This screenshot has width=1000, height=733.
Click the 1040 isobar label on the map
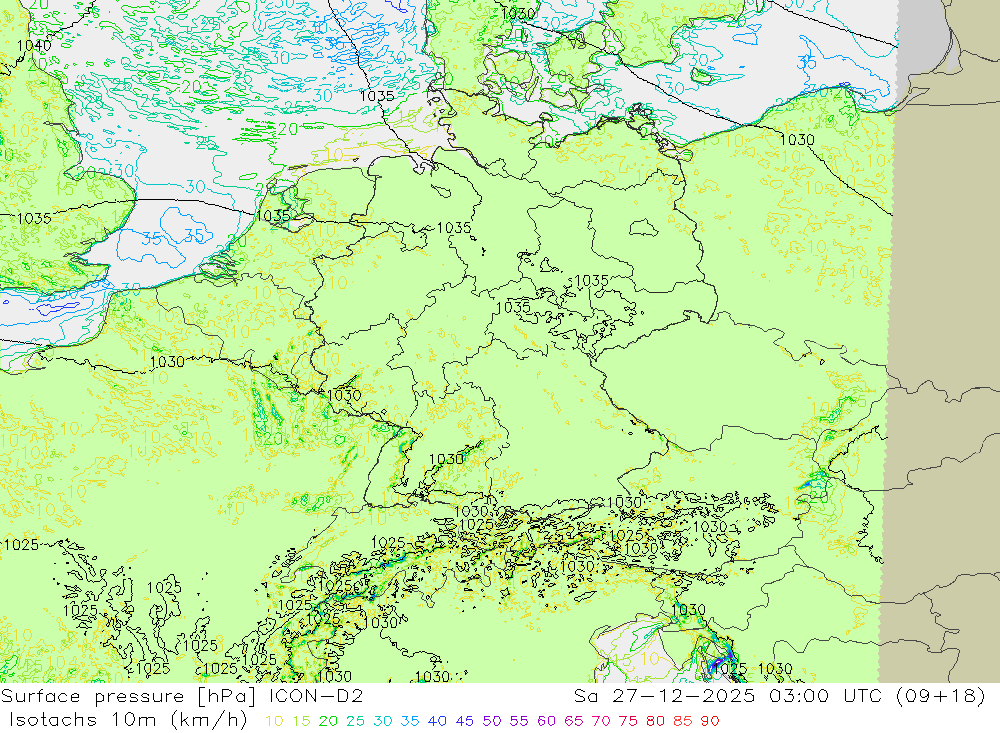(x=34, y=45)
